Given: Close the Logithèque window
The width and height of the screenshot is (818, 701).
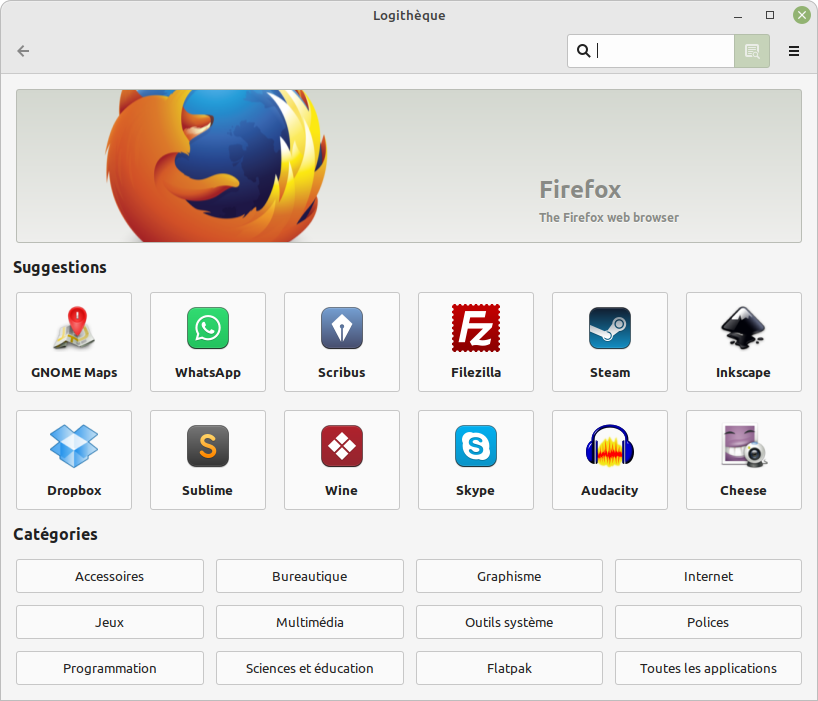Looking at the screenshot, I should (802, 15).
